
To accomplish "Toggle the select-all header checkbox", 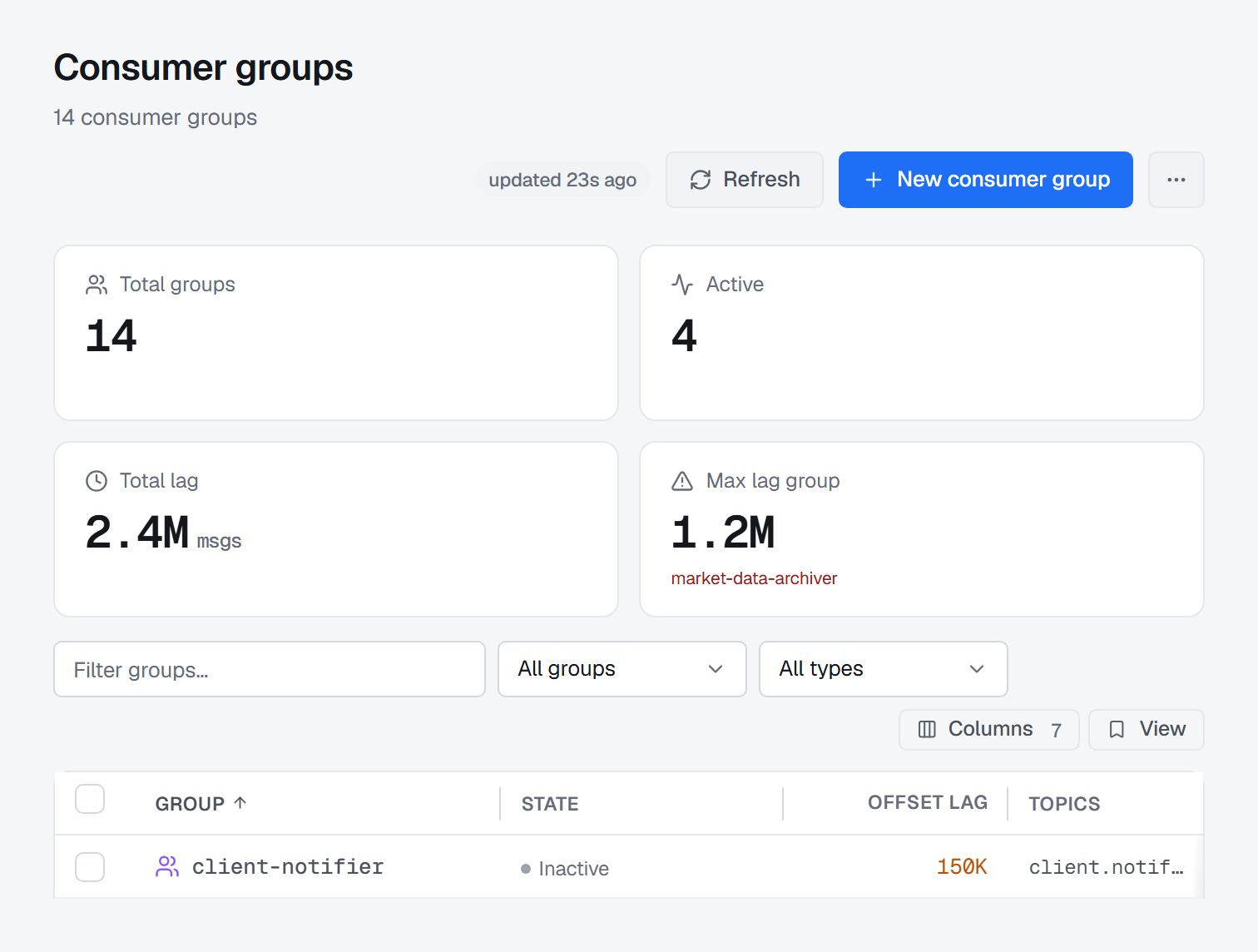I will click(x=90, y=799).
